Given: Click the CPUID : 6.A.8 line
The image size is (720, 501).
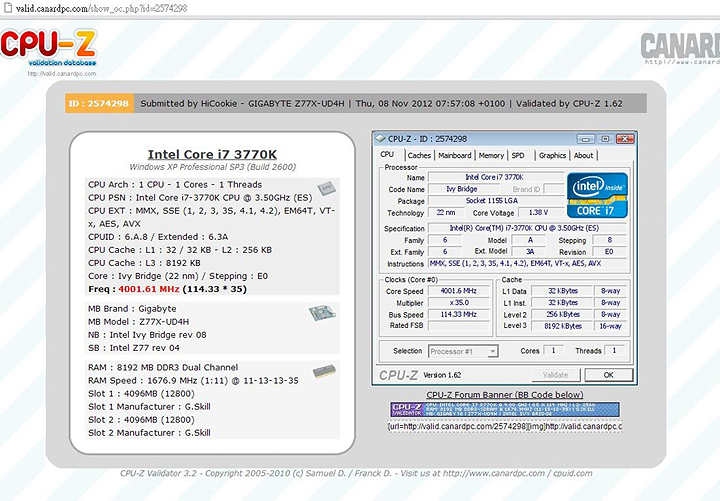Looking at the screenshot, I should 158,237.
